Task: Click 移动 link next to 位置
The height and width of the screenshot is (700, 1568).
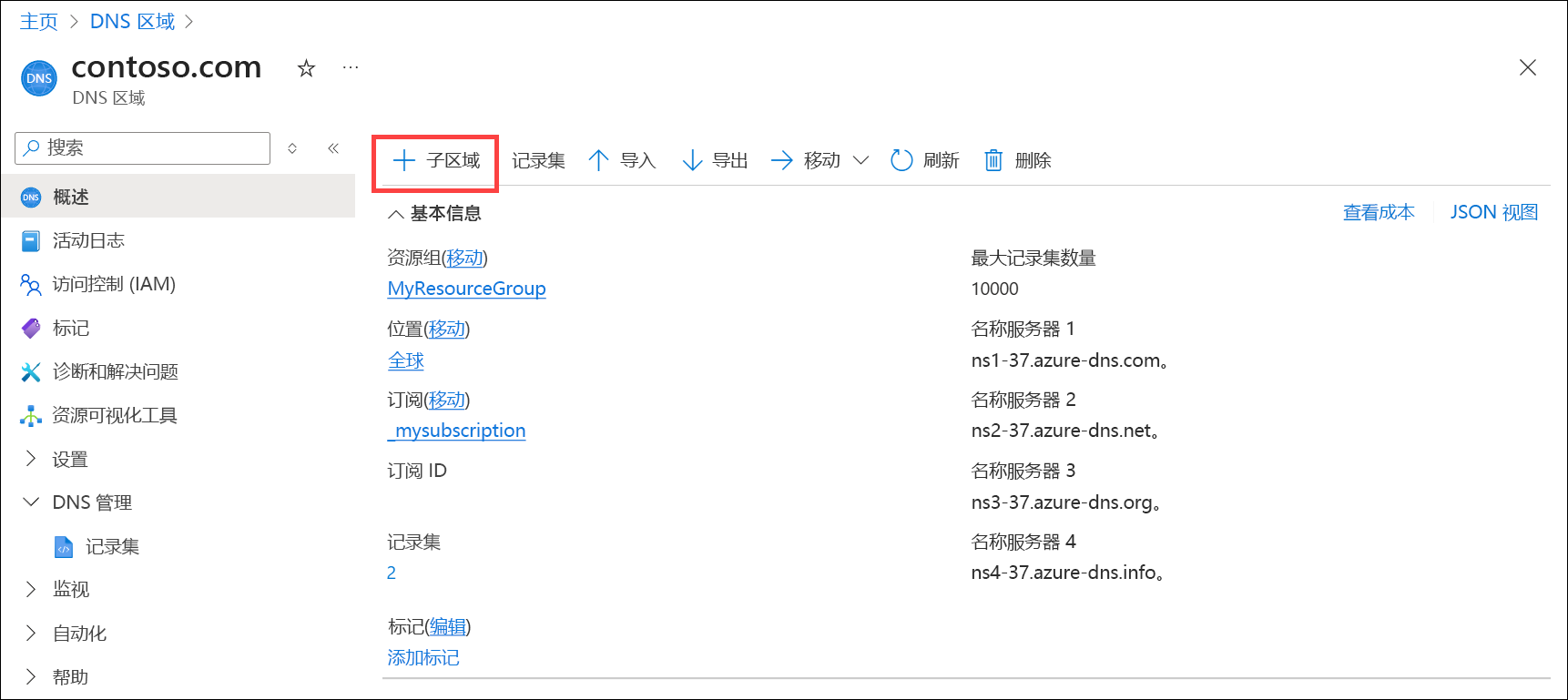Action: (x=447, y=329)
